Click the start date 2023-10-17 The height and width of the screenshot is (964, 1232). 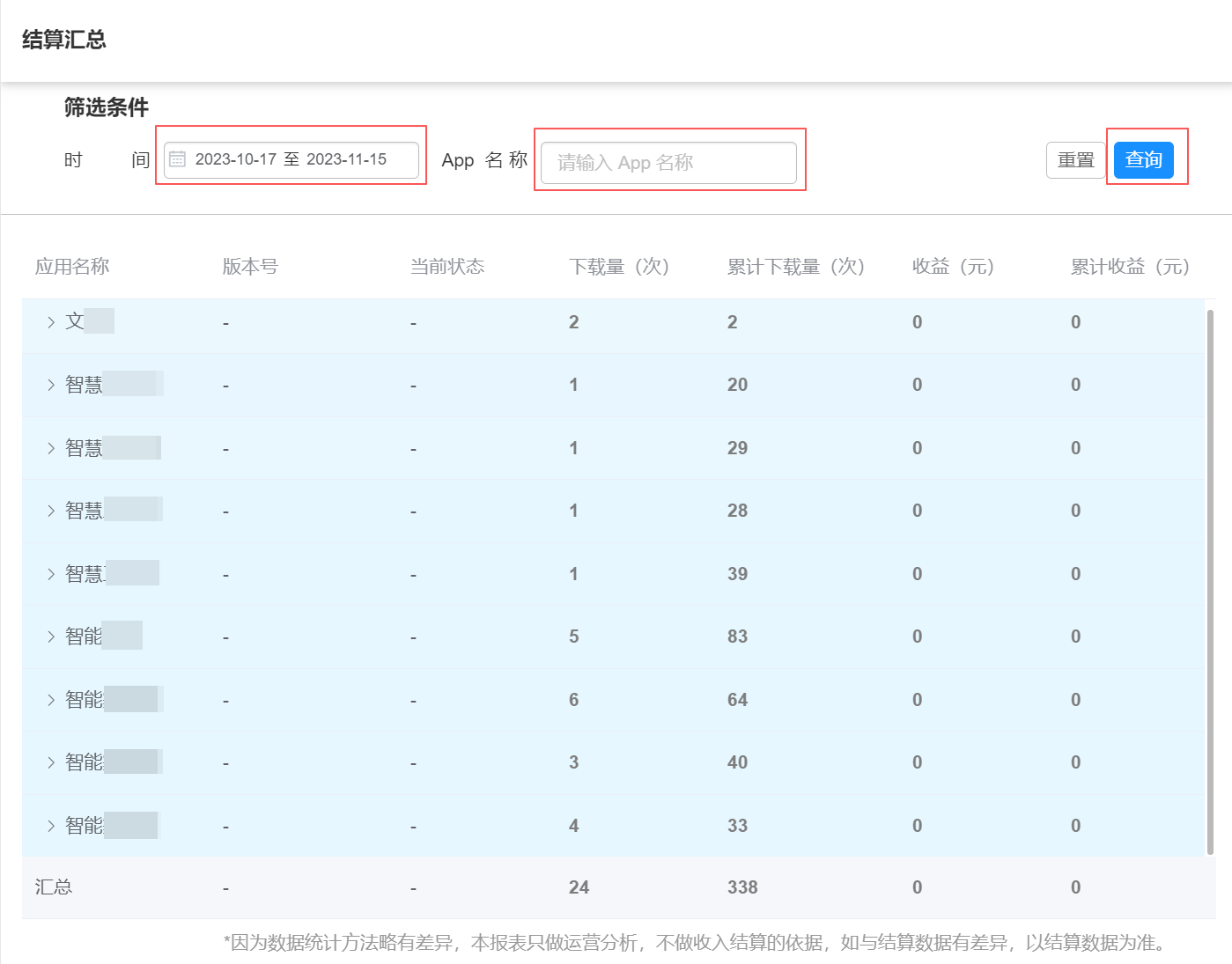pos(235,159)
